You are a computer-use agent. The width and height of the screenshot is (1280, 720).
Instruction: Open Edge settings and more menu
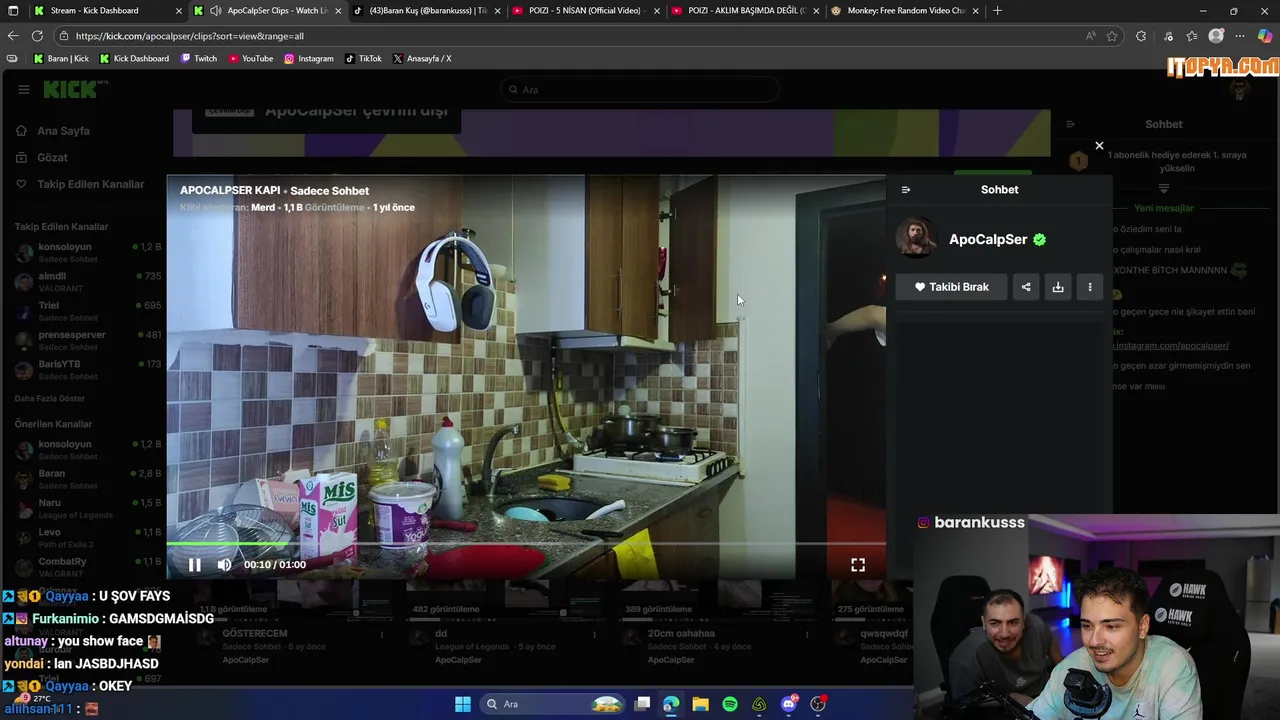pyautogui.click(x=1241, y=36)
